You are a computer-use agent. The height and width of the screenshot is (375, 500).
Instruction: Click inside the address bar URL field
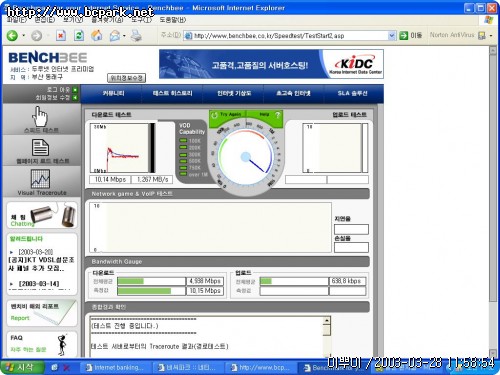pos(290,35)
